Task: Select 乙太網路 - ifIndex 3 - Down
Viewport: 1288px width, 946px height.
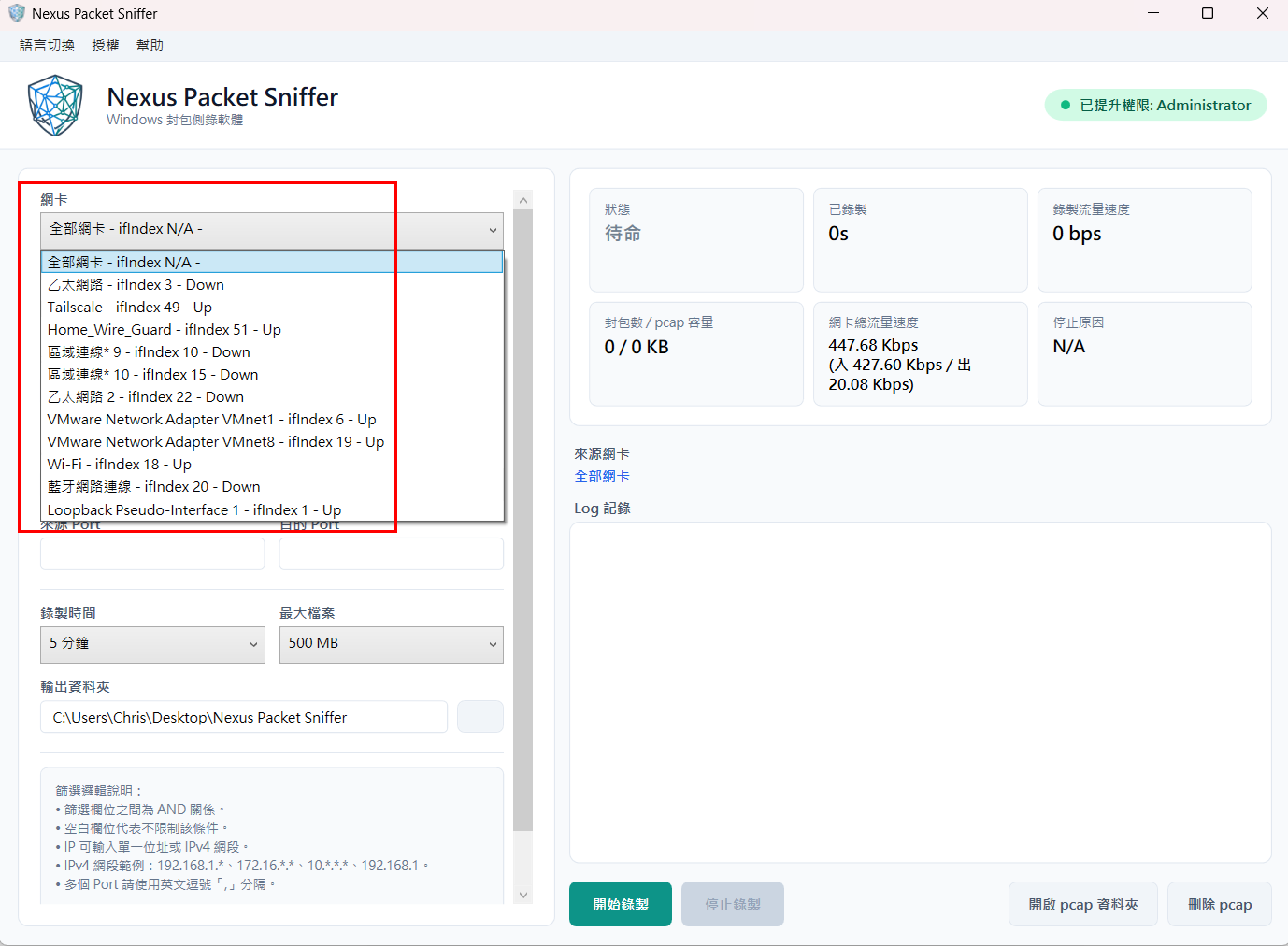Action: pyautogui.click(x=272, y=284)
